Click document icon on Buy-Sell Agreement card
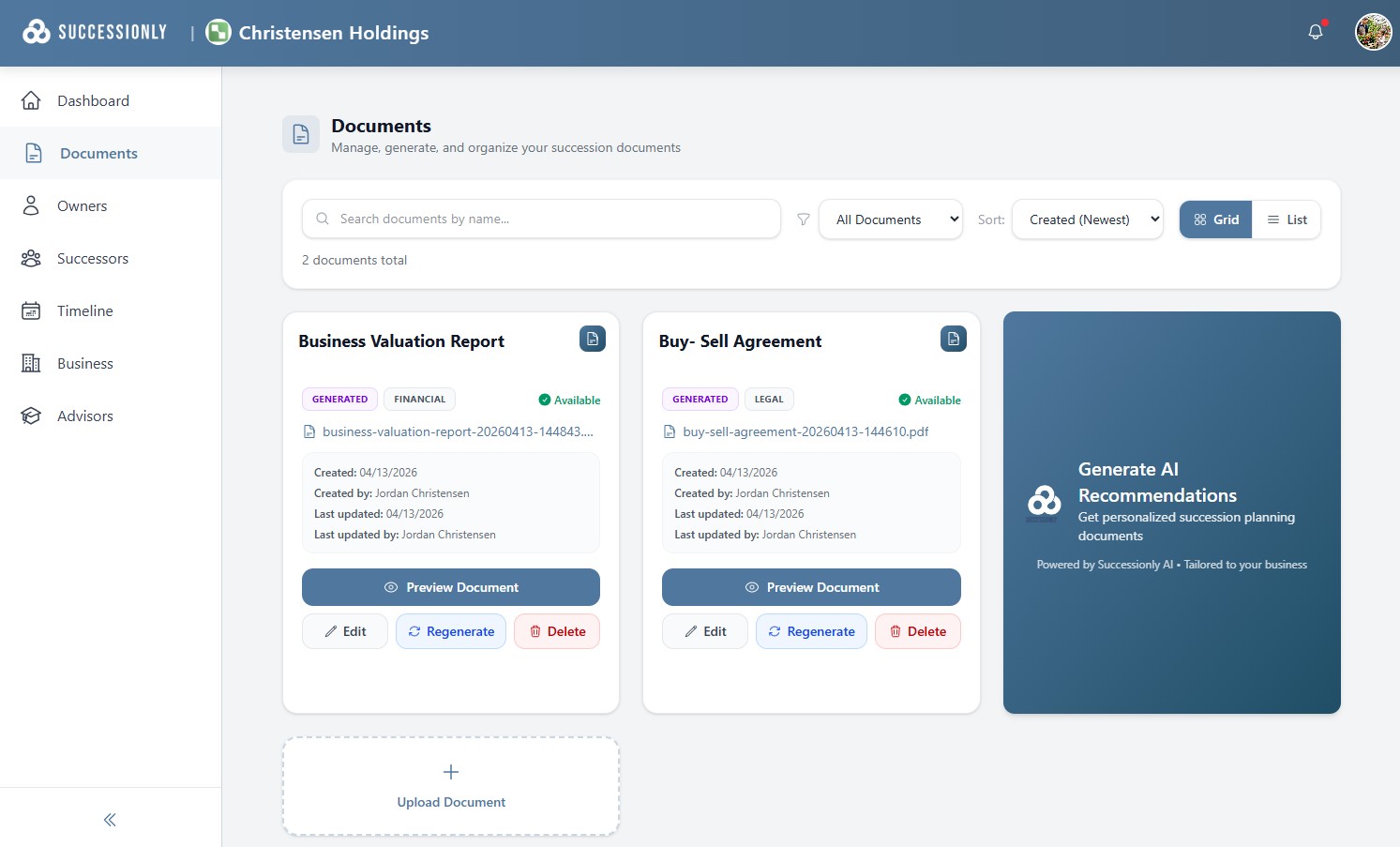 point(953,339)
